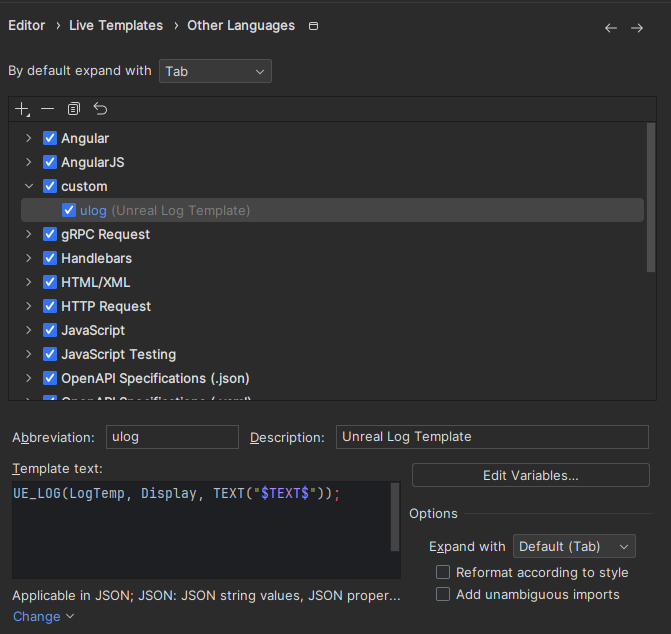Open Edit Variables dialog
The width and height of the screenshot is (671, 634).
(531, 475)
